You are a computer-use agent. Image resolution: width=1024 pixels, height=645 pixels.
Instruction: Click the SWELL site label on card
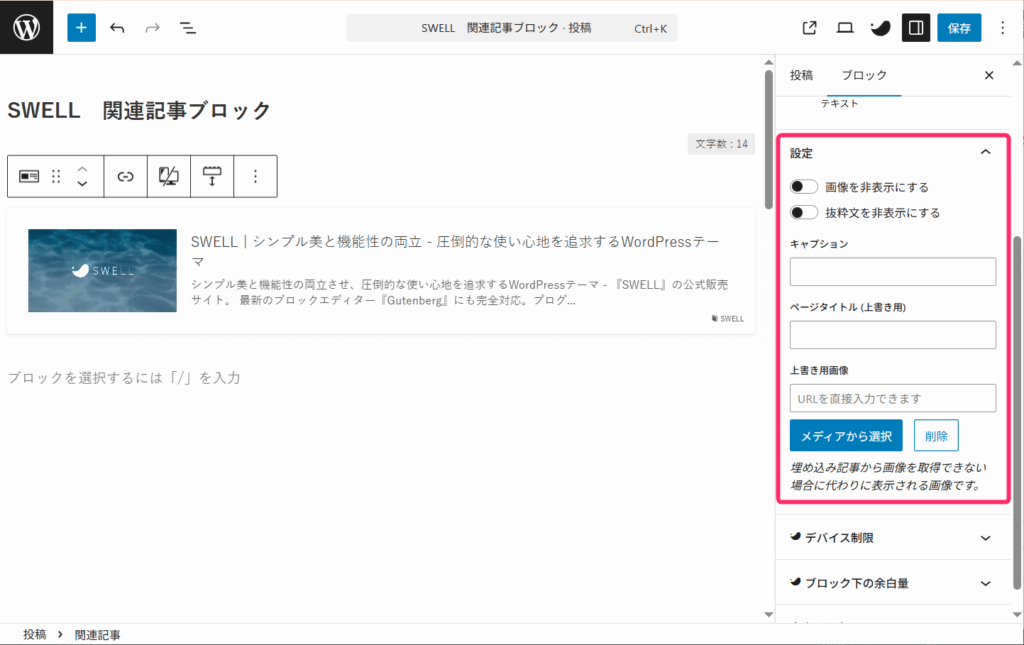click(728, 319)
